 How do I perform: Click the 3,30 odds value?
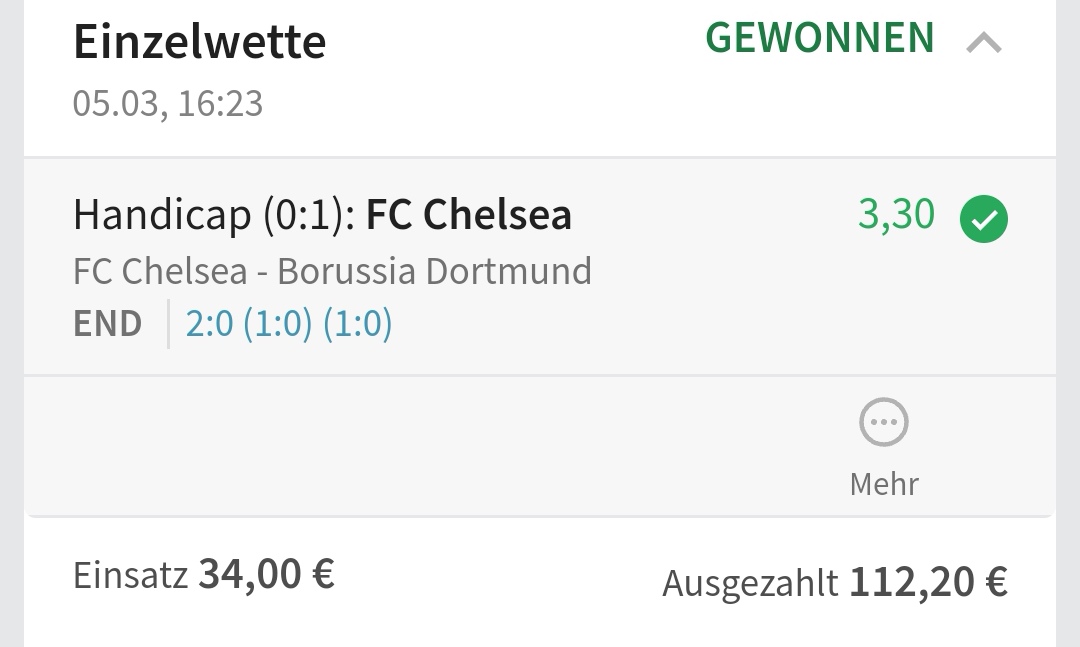[896, 215]
